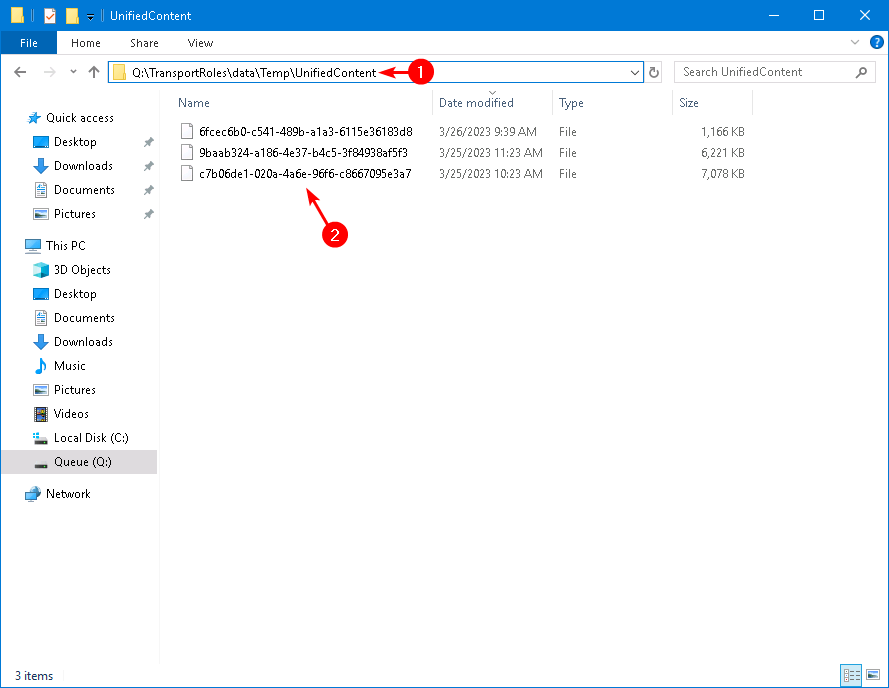Click the Back navigation arrow
This screenshot has width=889, height=688.
tap(20, 72)
